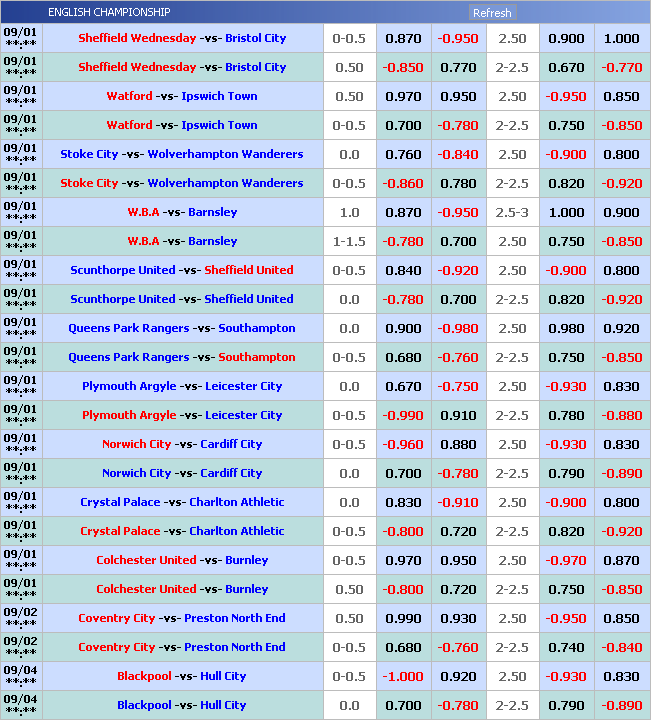Viewport: 651px width, 720px height.
Task: Select 0.920 odds for Queens Park Rangers match
Action: 621,329
